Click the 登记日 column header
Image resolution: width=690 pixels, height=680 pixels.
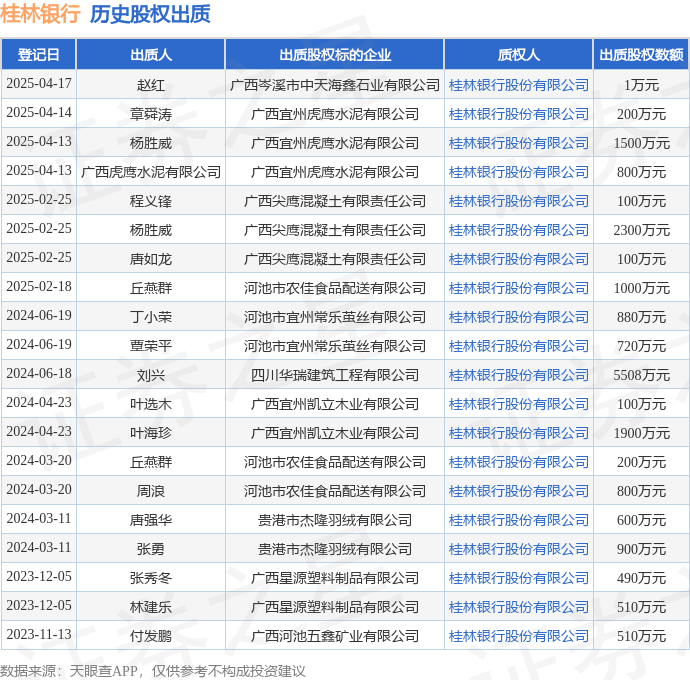click(x=39, y=55)
